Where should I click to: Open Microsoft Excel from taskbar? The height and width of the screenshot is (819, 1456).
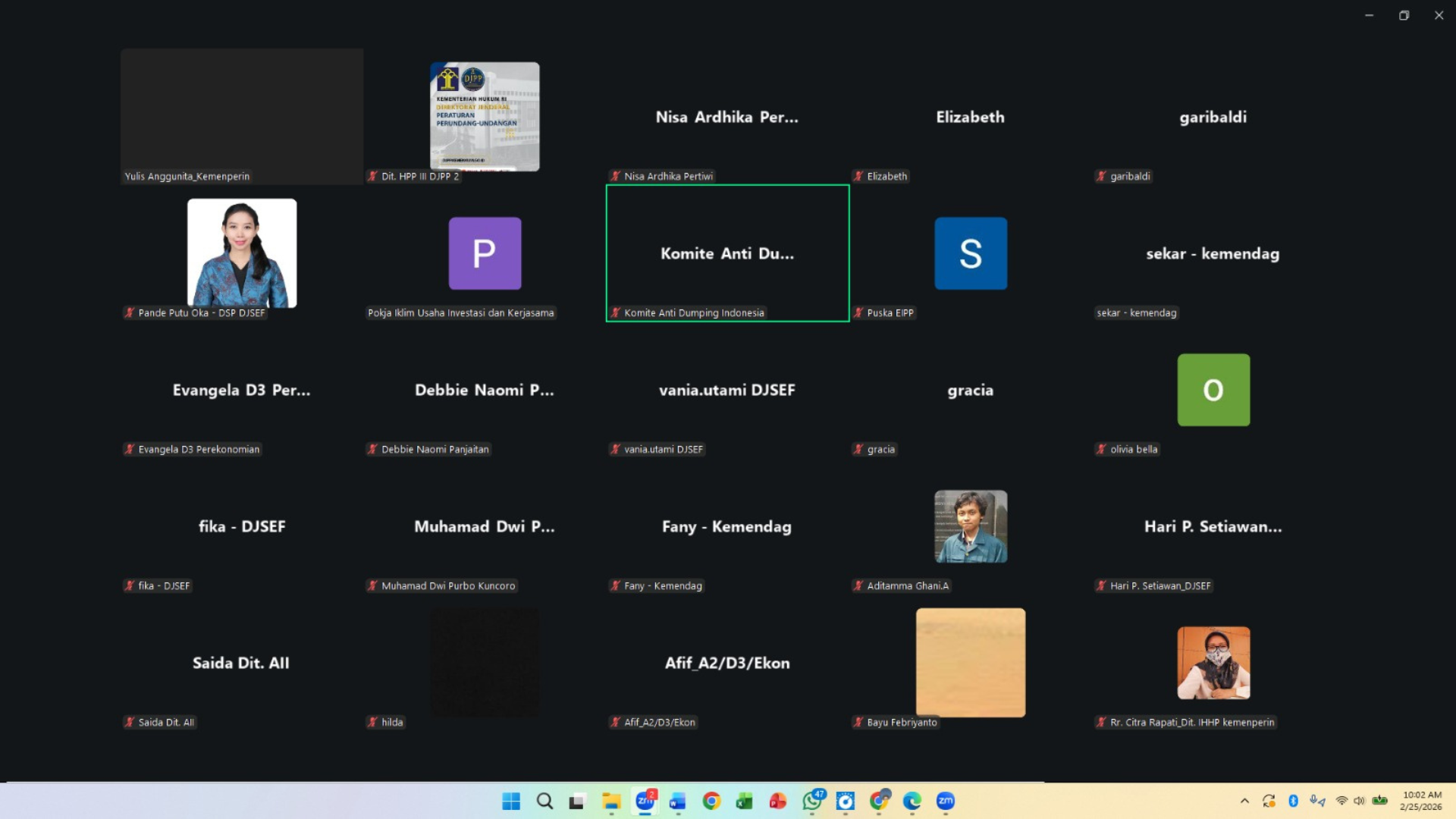pos(745,801)
